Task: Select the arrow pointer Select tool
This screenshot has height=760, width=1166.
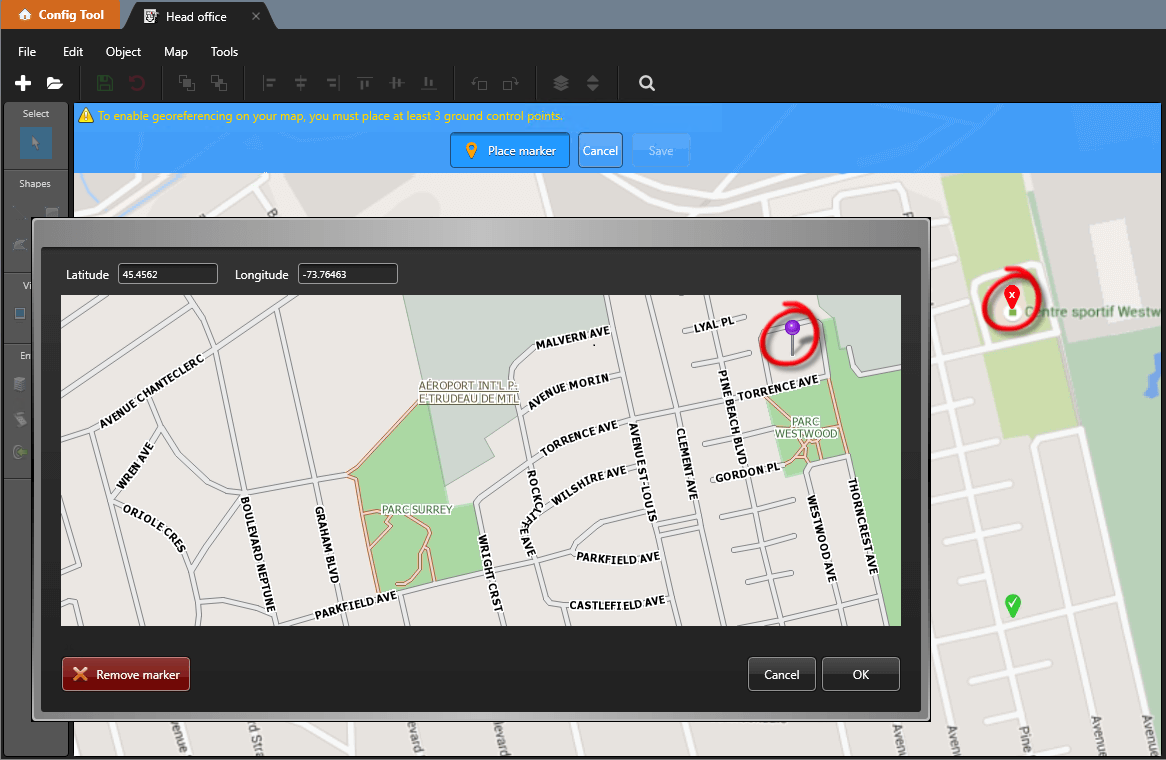Action: coord(36,144)
